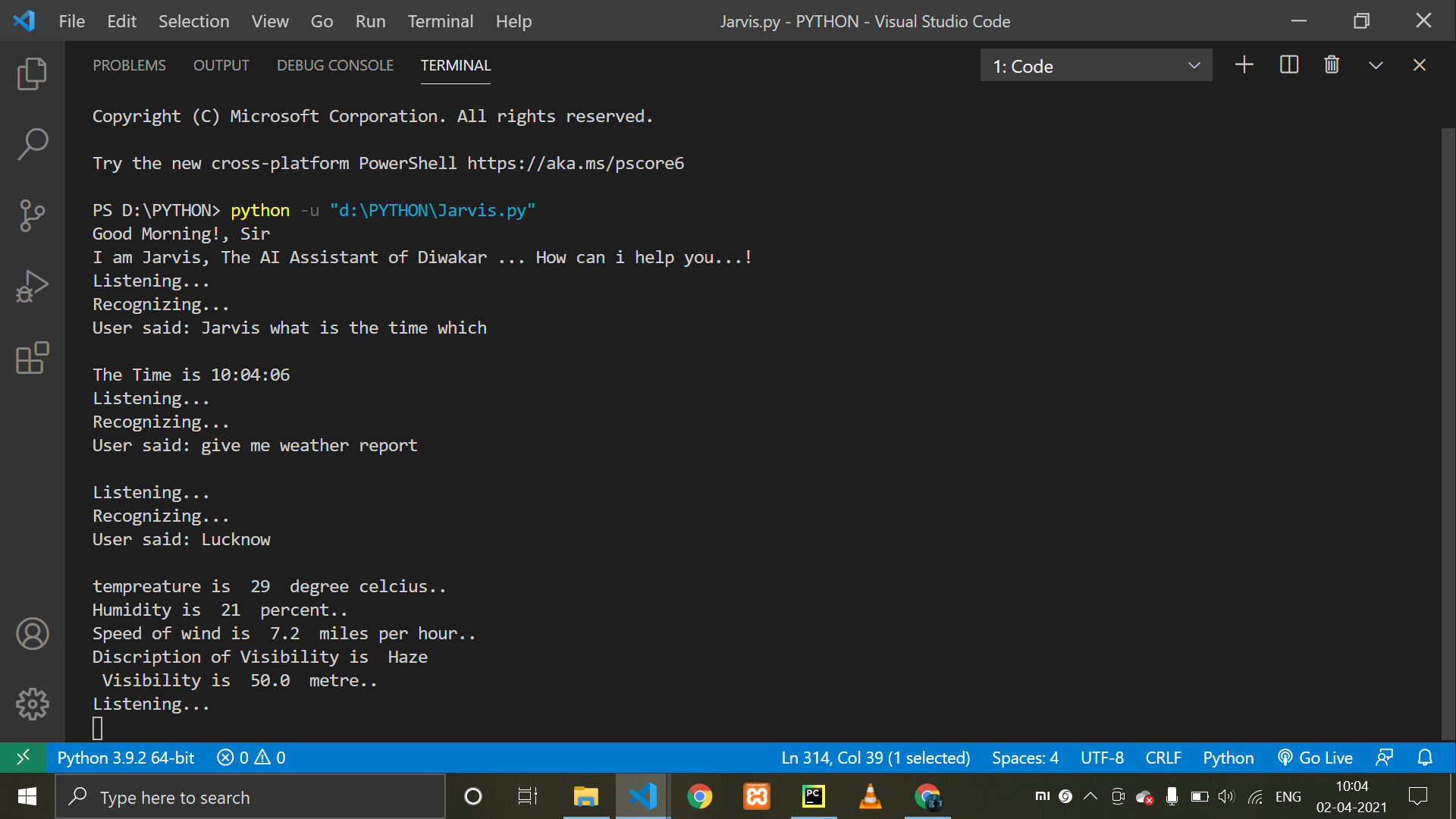Click microphone tray icon
This screenshot has width=1456, height=819.
pyautogui.click(x=1172, y=796)
